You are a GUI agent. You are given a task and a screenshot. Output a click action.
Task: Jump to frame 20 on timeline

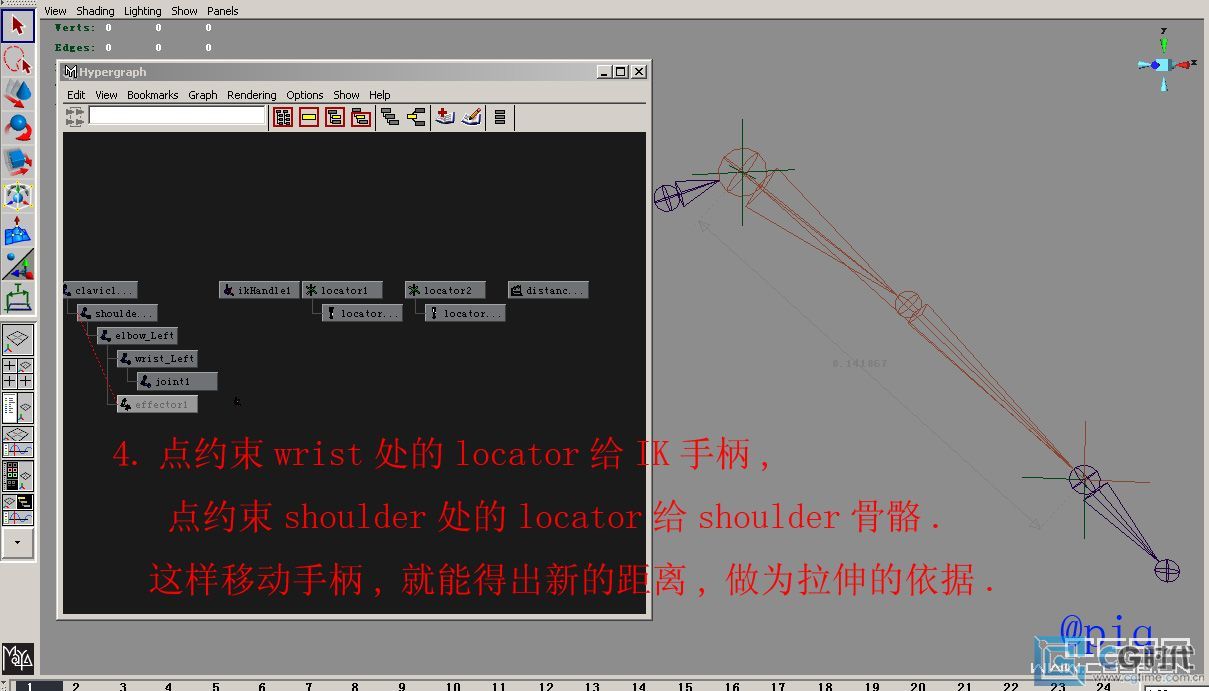(917, 687)
